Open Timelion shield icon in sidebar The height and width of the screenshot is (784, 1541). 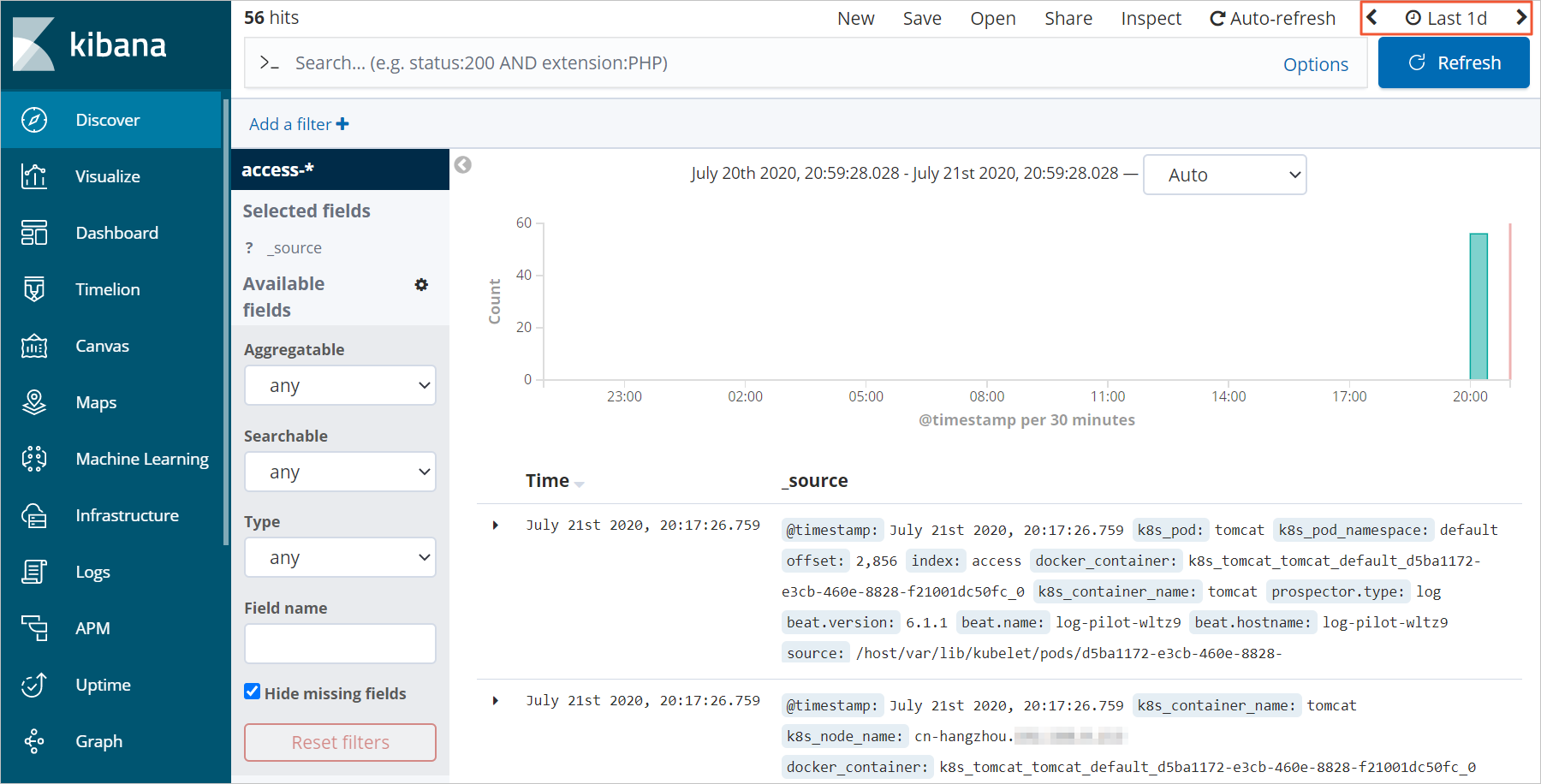point(34,289)
